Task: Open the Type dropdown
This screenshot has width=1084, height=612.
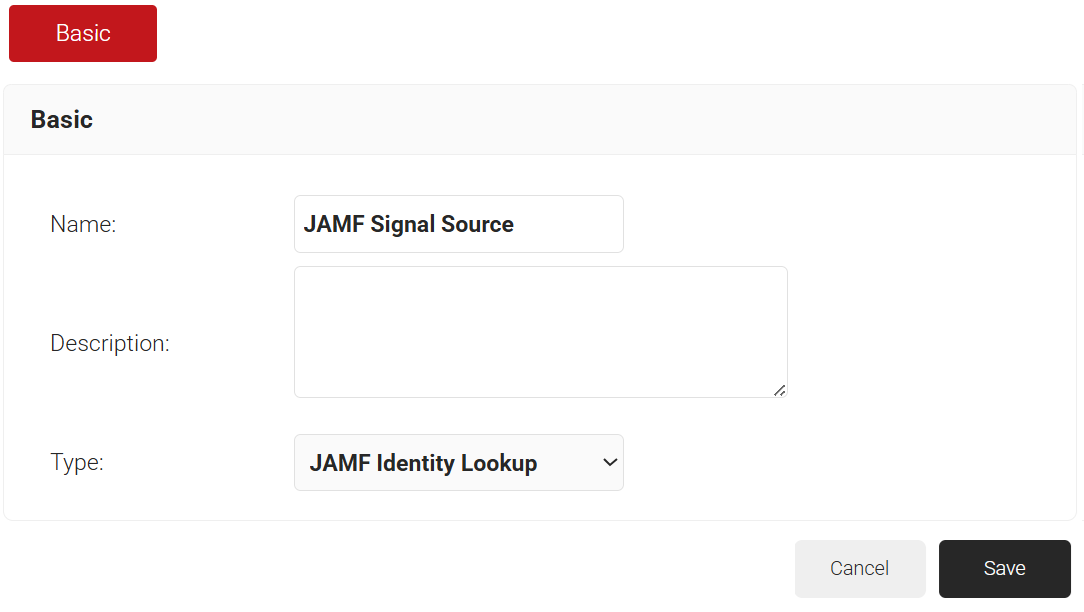Action: pos(458,462)
